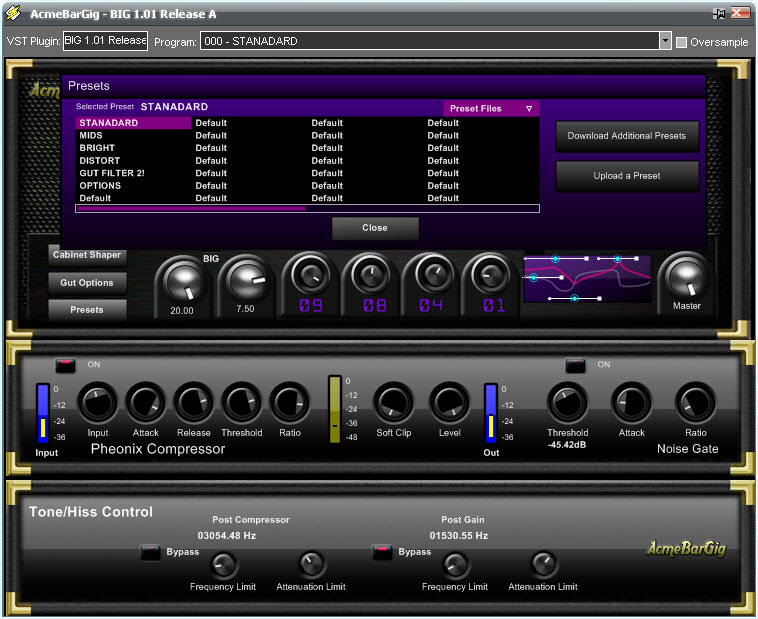This screenshot has height=619, width=758.
Task: Click the Upload a Preset button
Action: [627, 176]
